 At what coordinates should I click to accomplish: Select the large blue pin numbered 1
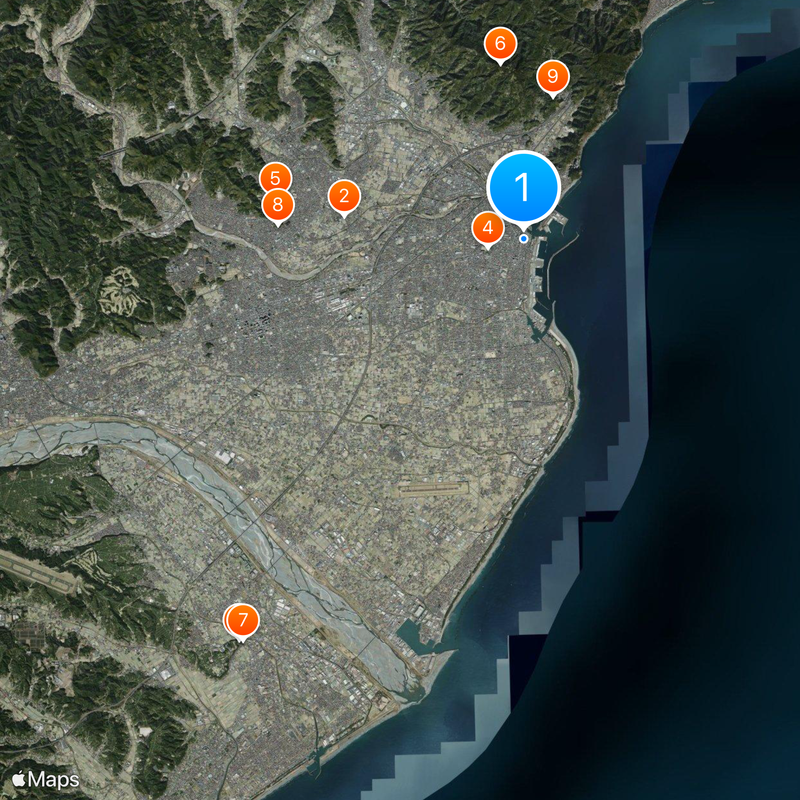point(522,187)
